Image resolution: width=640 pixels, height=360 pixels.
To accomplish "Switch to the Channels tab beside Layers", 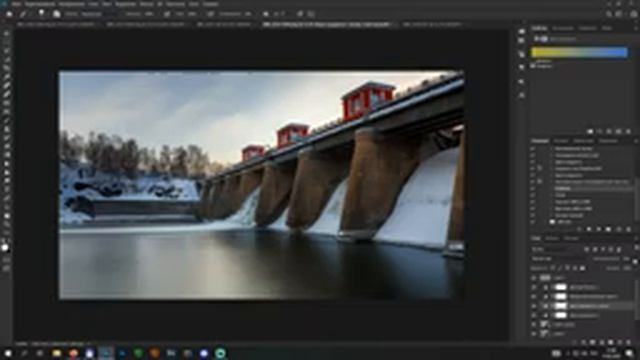I will click(552, 238).
